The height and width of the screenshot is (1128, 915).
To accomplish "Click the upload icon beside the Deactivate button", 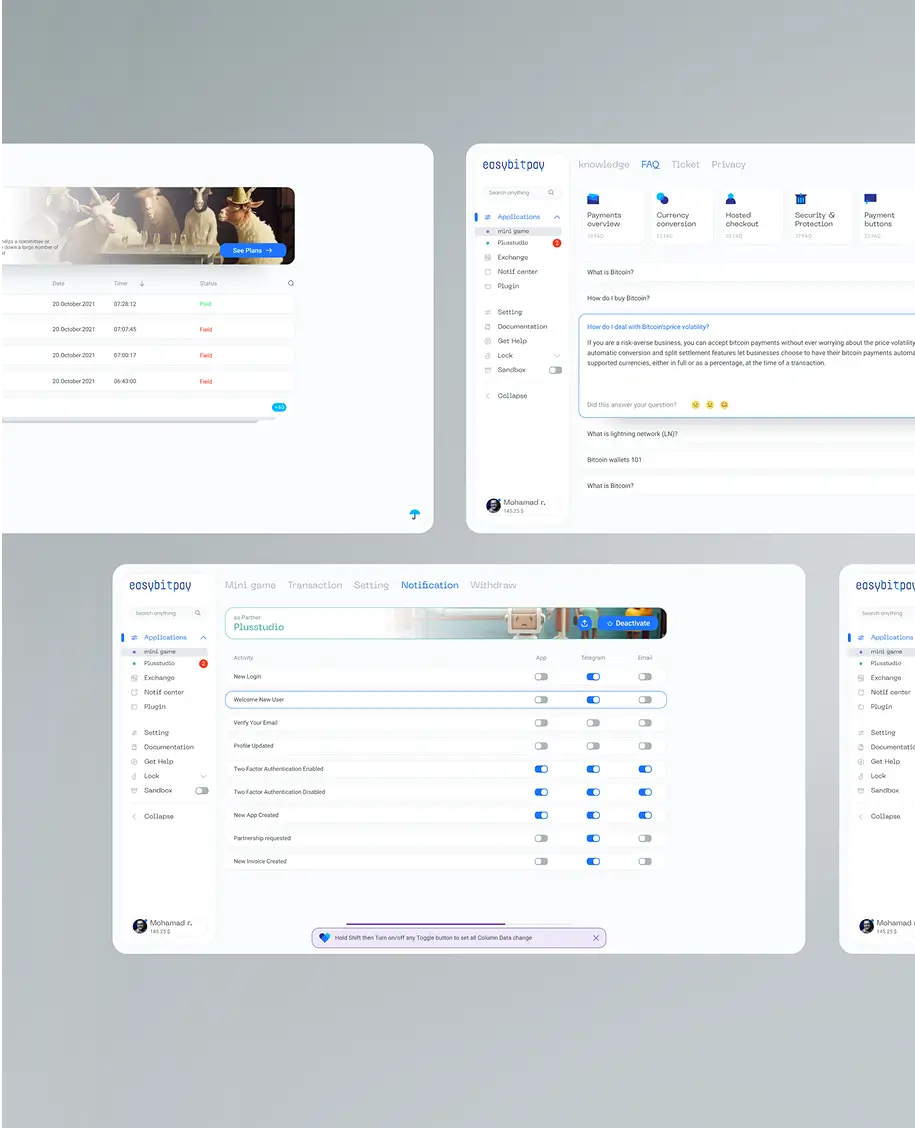I will pos(584,623).
